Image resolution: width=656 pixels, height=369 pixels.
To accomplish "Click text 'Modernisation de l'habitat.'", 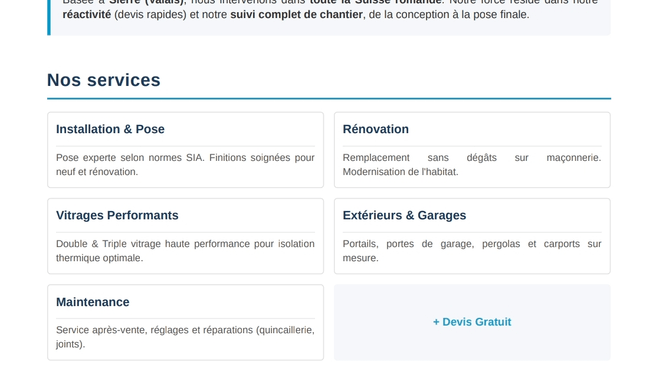I will tap(400, 172).
